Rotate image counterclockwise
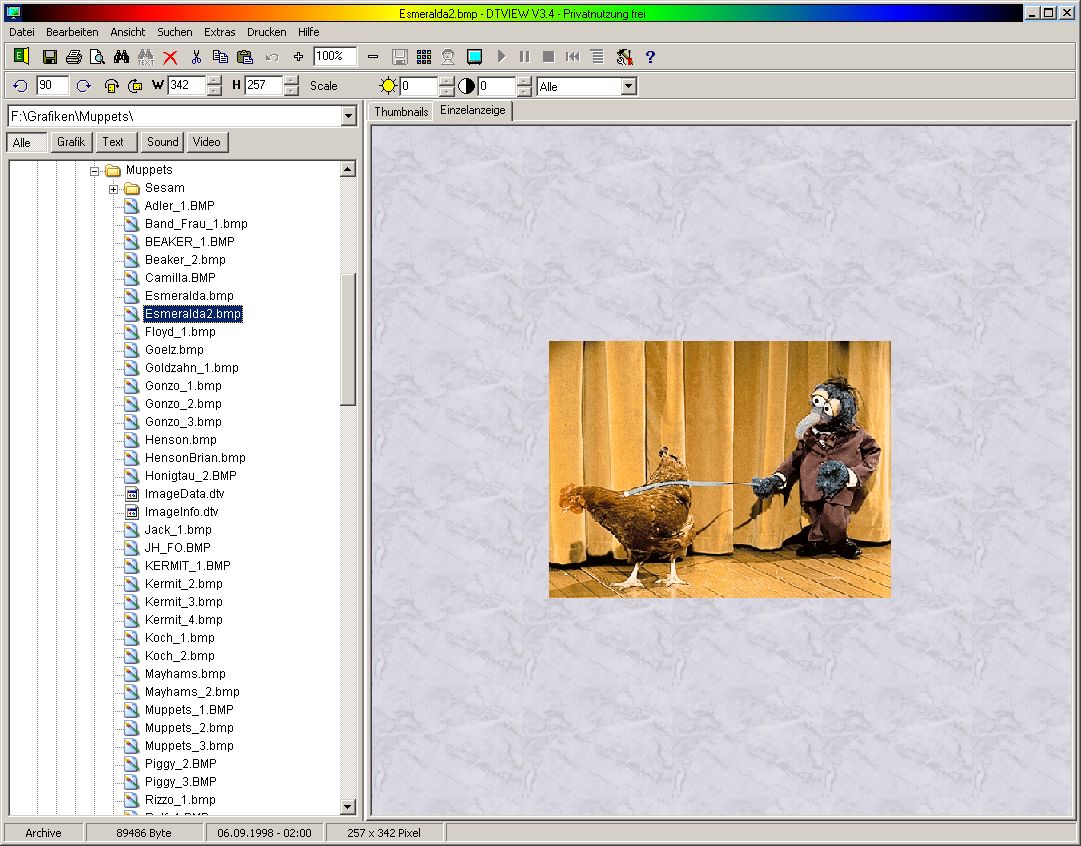1081x846 pixels. click(x=20, y=85)
